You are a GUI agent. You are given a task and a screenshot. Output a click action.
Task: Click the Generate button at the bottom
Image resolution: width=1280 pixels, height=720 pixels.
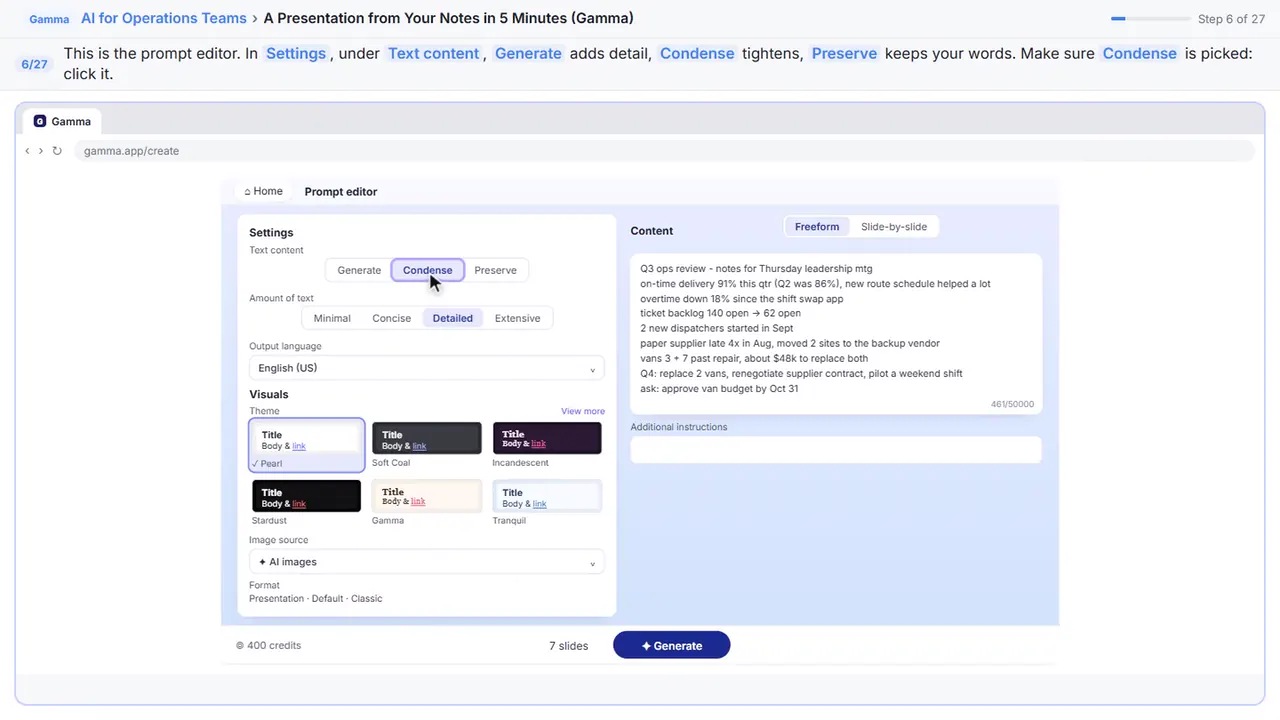tap(672, 646)
